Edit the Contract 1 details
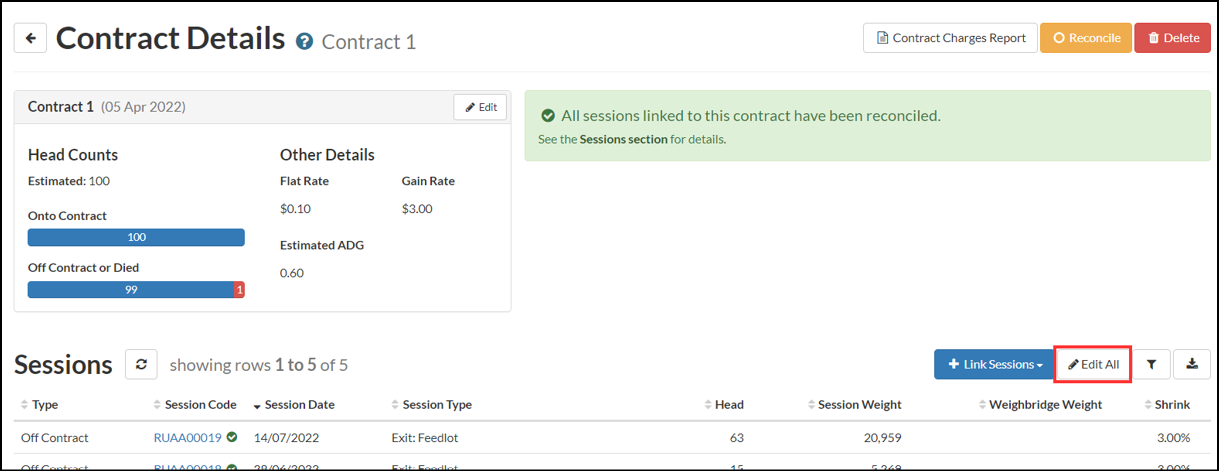 click(x=480, y=107)
